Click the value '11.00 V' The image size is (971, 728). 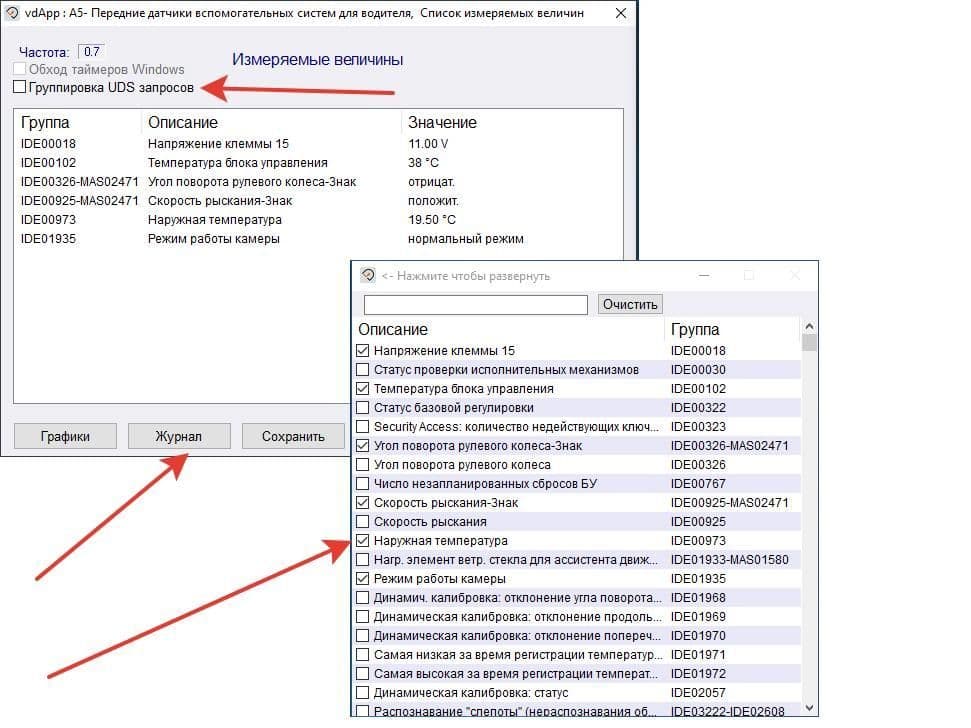(x=428, y=144)
